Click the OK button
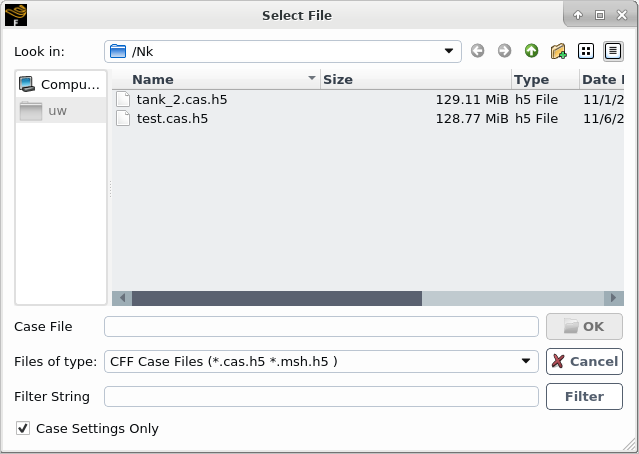 click(x=584, y=326)
